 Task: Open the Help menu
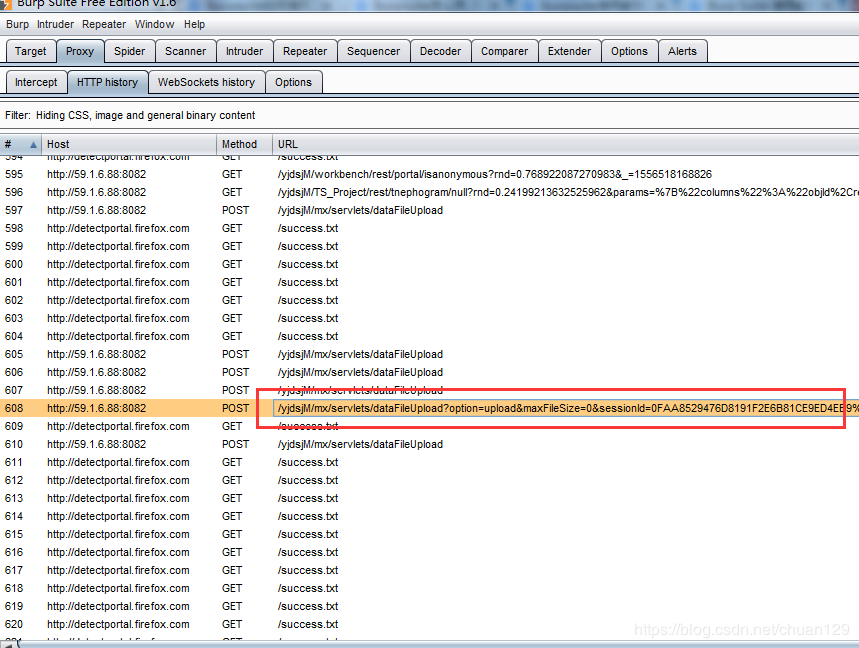(x=194, y=24)
